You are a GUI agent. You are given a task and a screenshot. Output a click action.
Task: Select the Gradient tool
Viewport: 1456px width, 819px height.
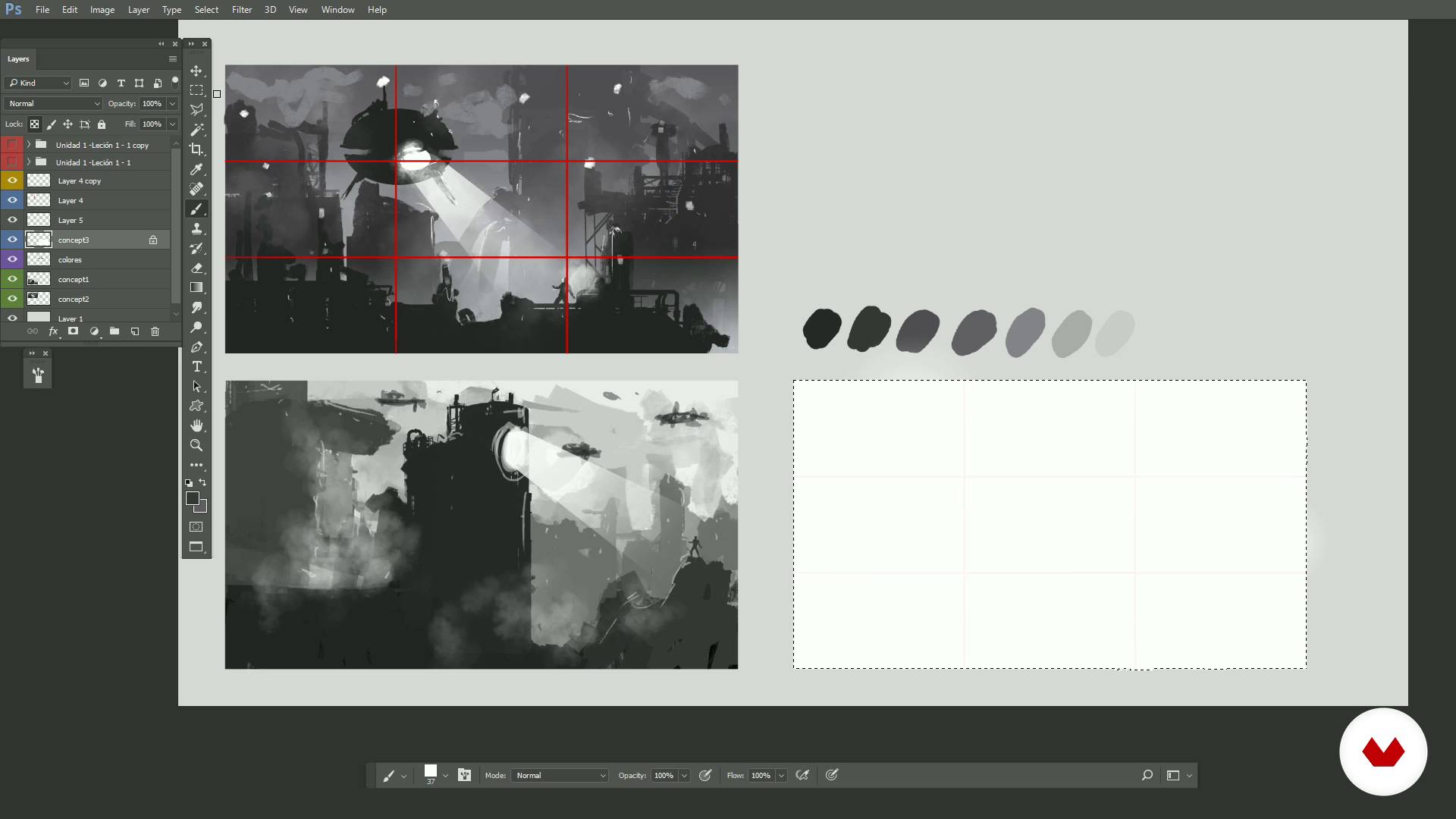[196, 287]
